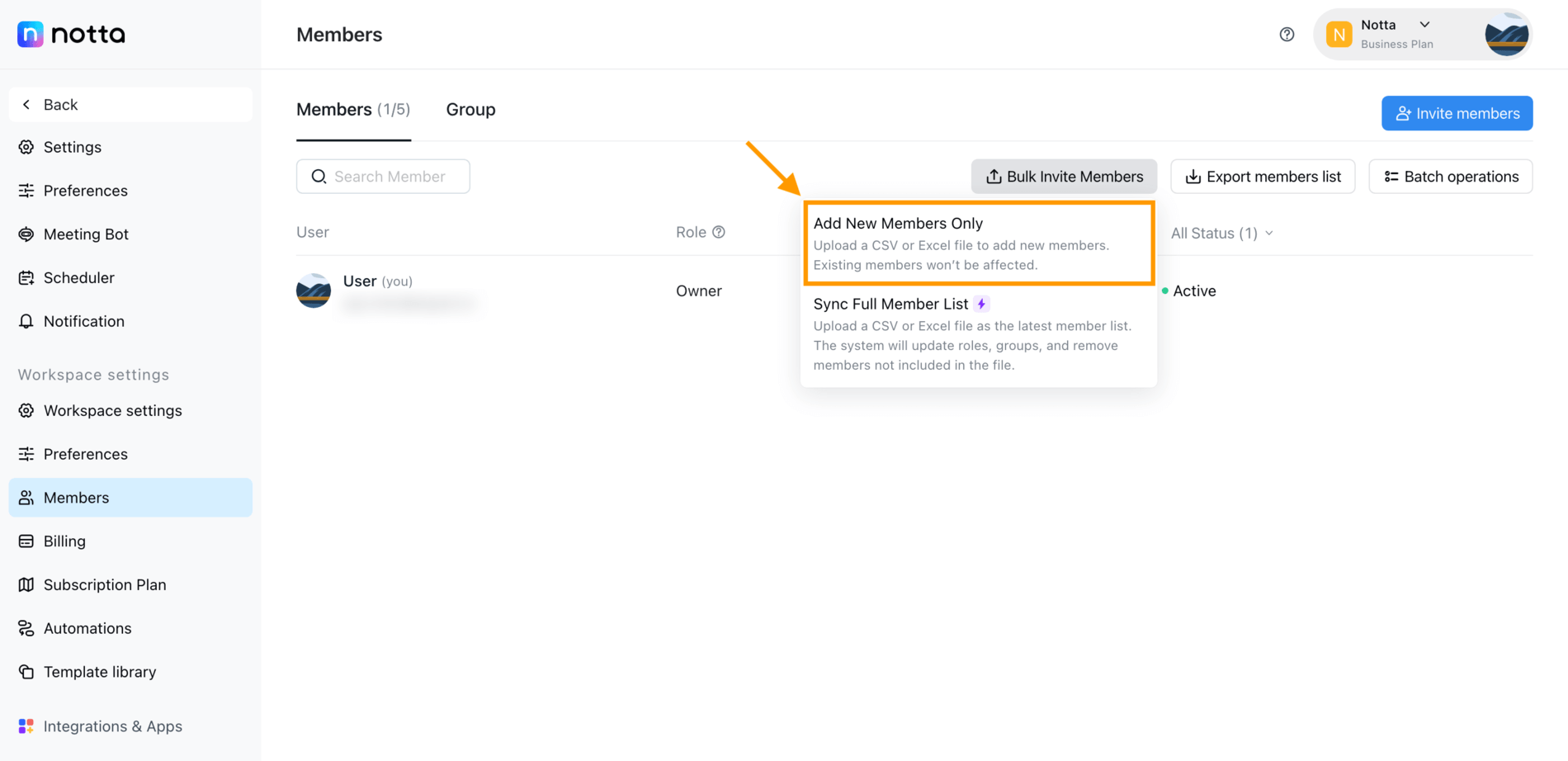Click the Batch operations button
The height and width of the screenshot is (761, 1568).
click(1450, 177)
